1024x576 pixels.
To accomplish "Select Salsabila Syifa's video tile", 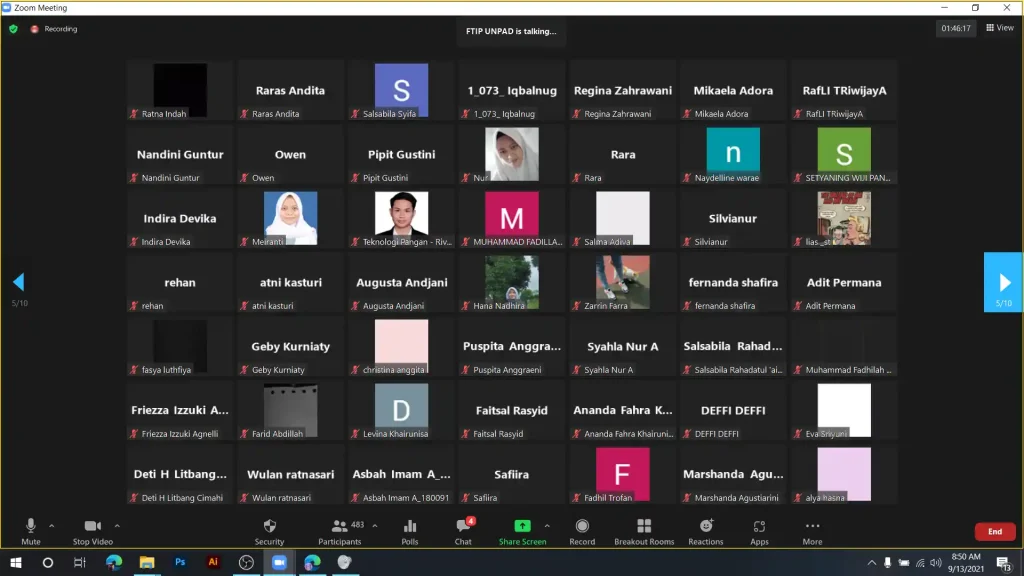I will [401, 90].
